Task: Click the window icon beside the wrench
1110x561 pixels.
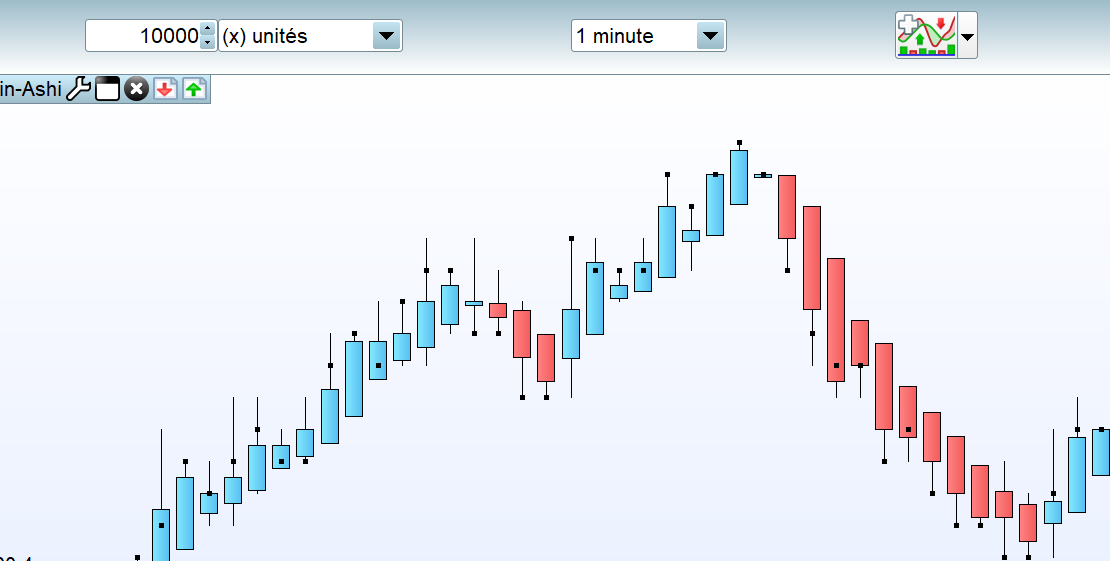Action: 107,89
